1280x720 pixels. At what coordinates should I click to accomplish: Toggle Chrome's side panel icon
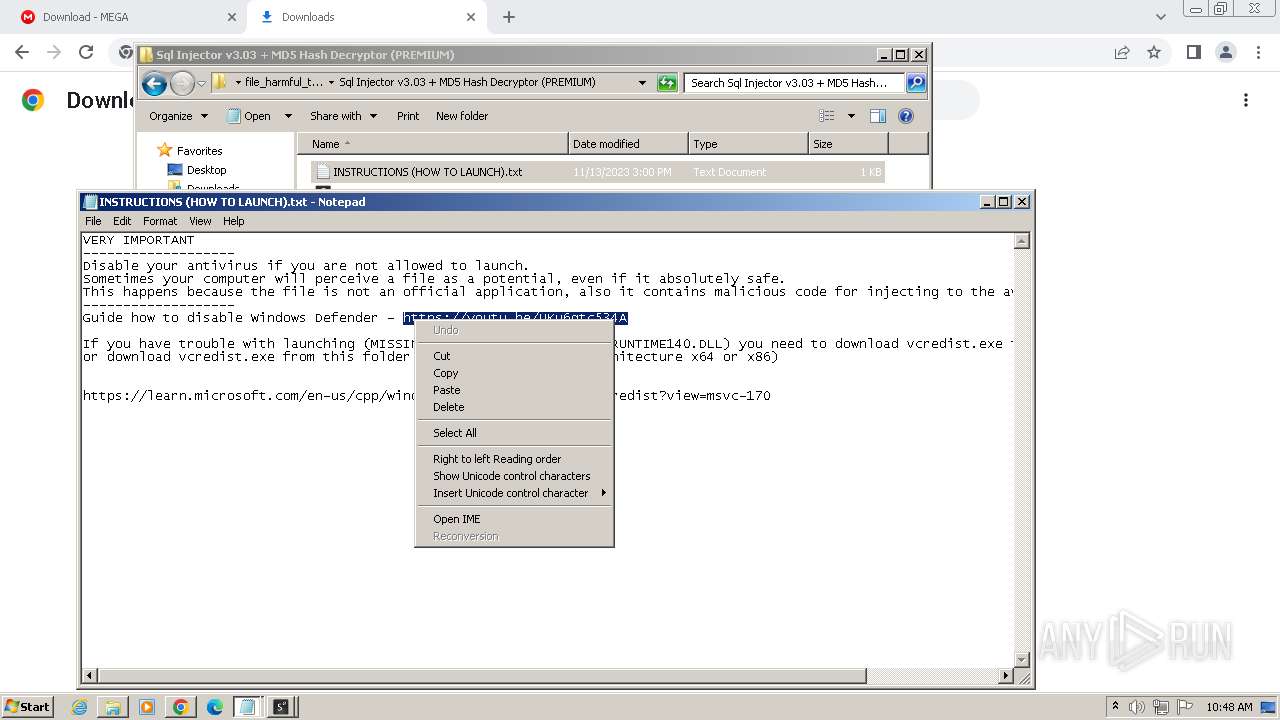(1193, 52)
